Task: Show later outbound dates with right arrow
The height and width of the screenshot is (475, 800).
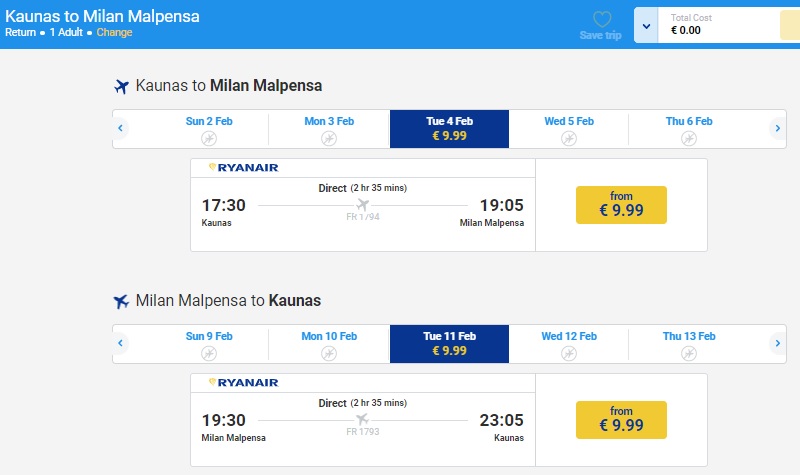Action: 777,128
